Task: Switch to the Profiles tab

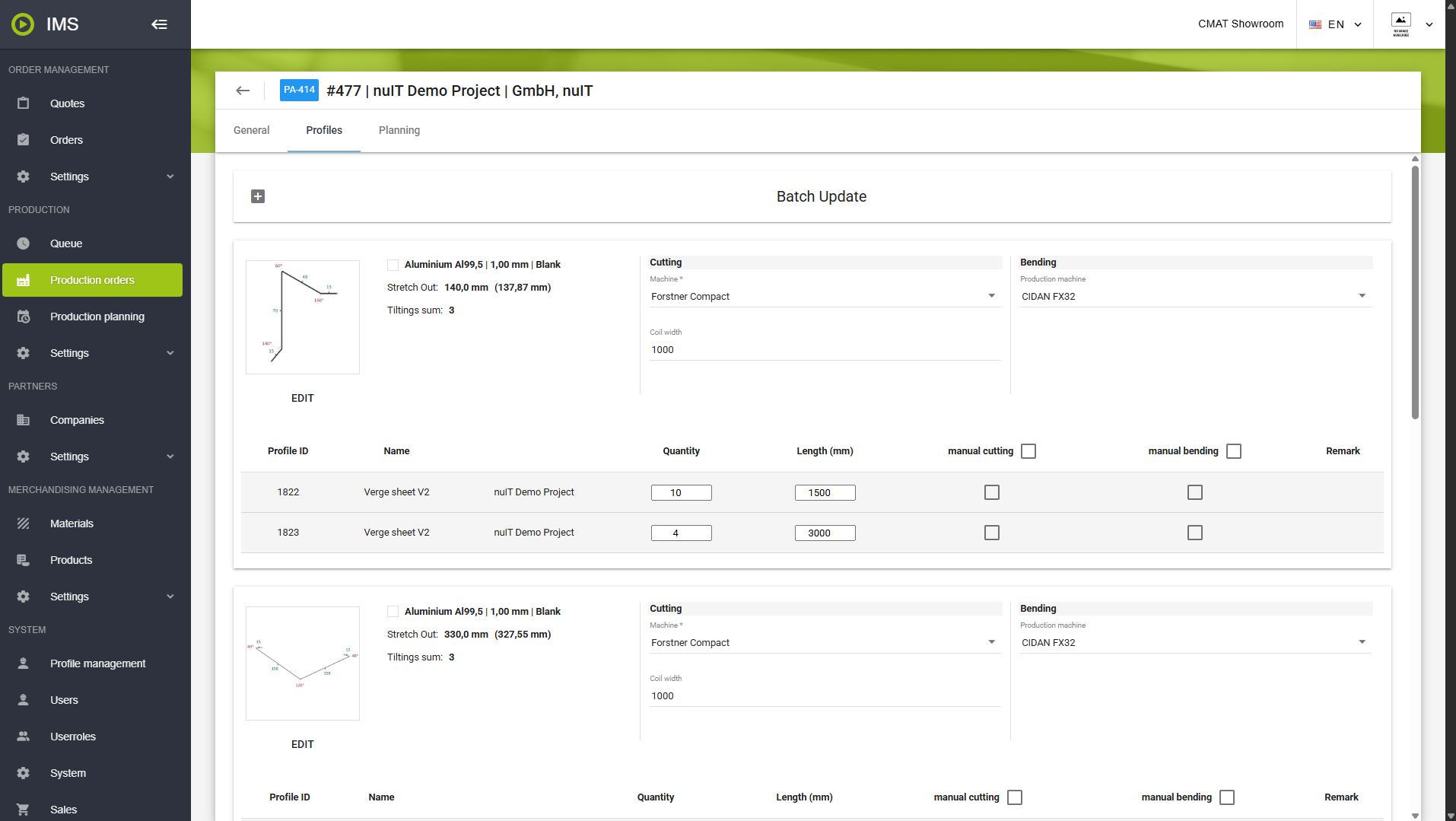Action: click(324, 130)
